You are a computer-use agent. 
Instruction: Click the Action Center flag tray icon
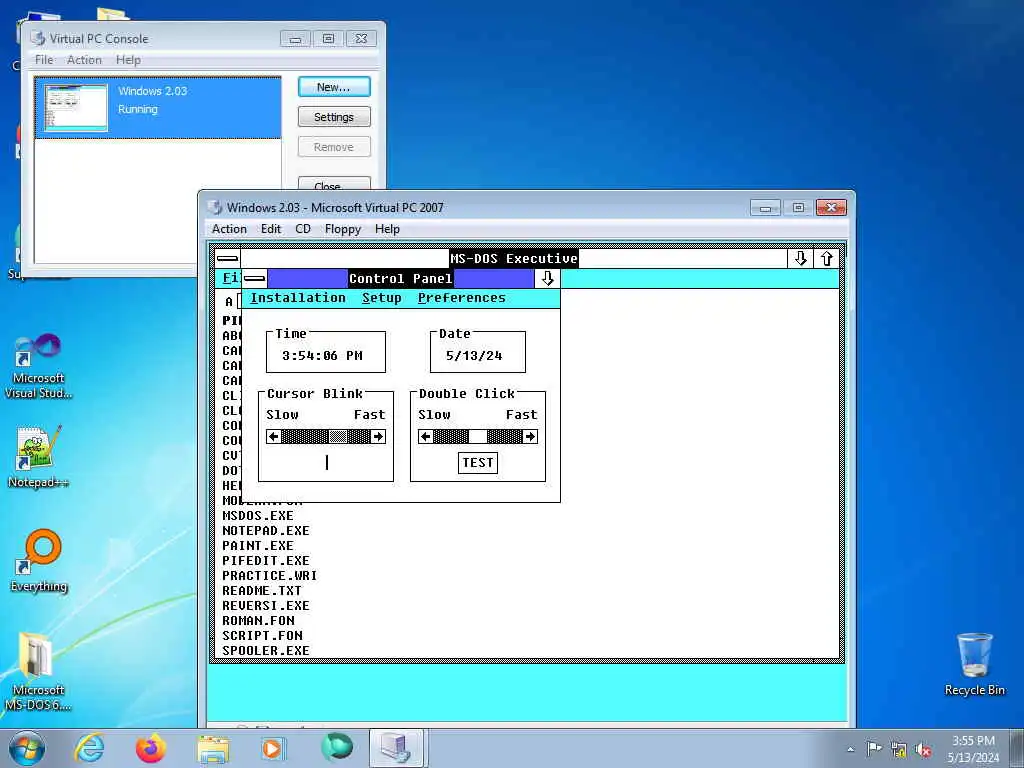pos(874,749)
